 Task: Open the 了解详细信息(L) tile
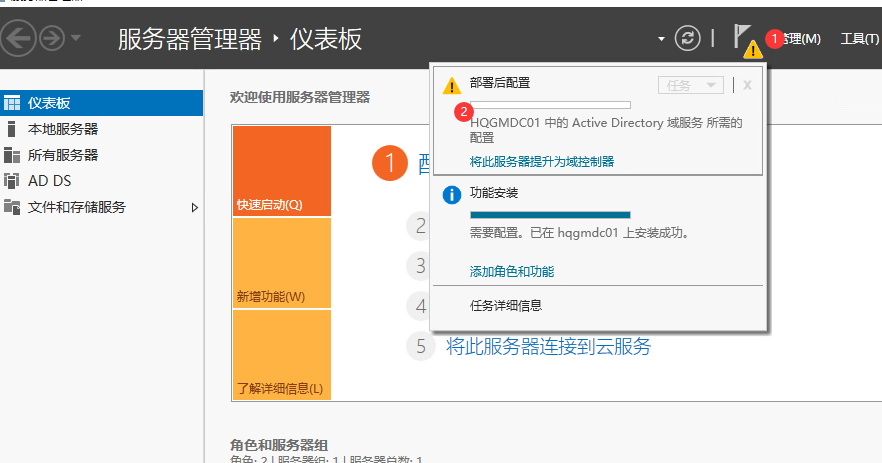click(x=282, y=355)
